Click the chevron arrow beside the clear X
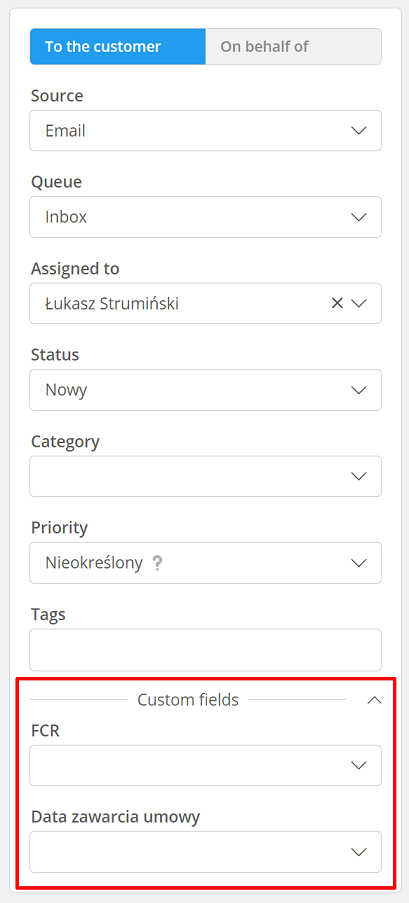 click(x=359, y=303)
